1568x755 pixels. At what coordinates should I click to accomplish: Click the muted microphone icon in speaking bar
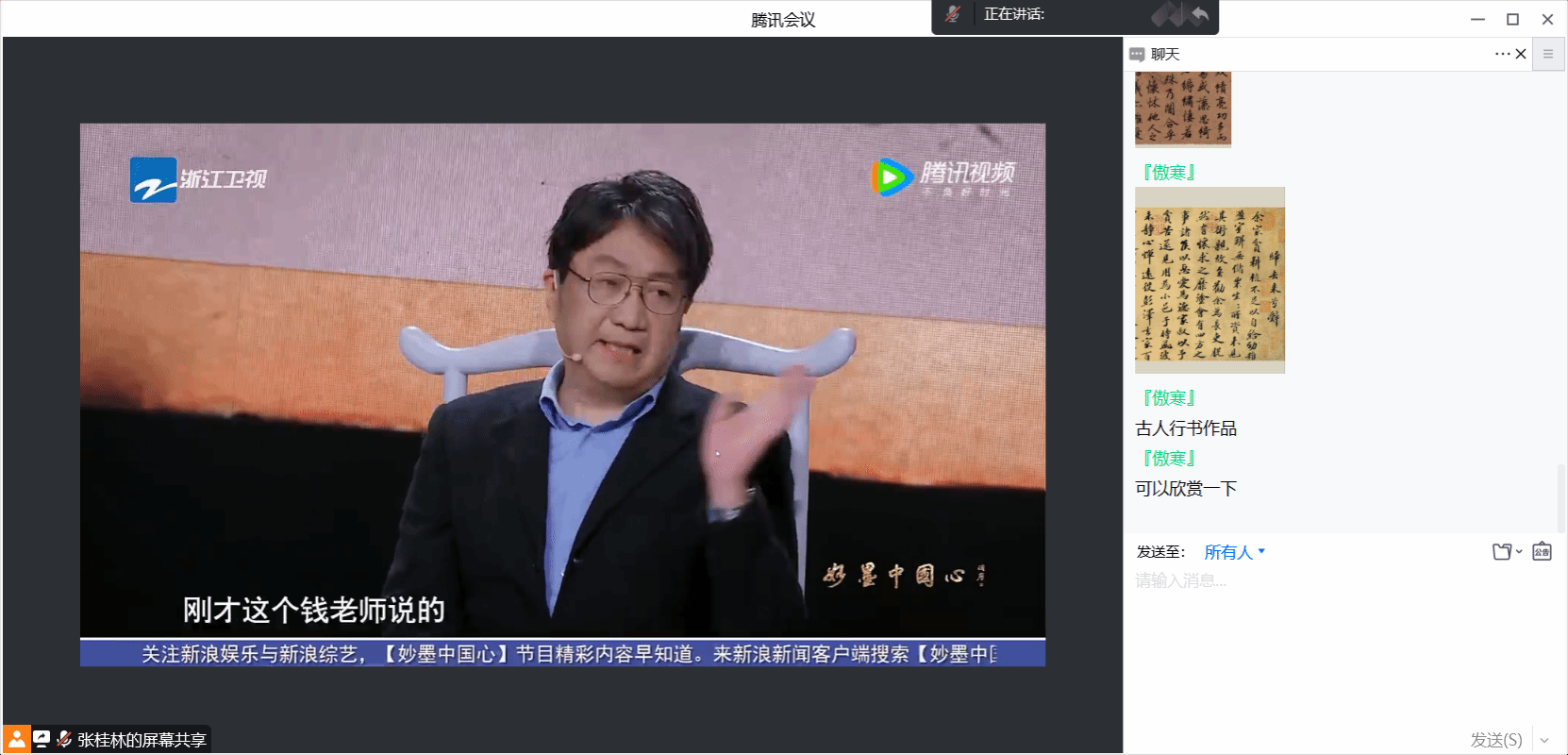point(953,14)
